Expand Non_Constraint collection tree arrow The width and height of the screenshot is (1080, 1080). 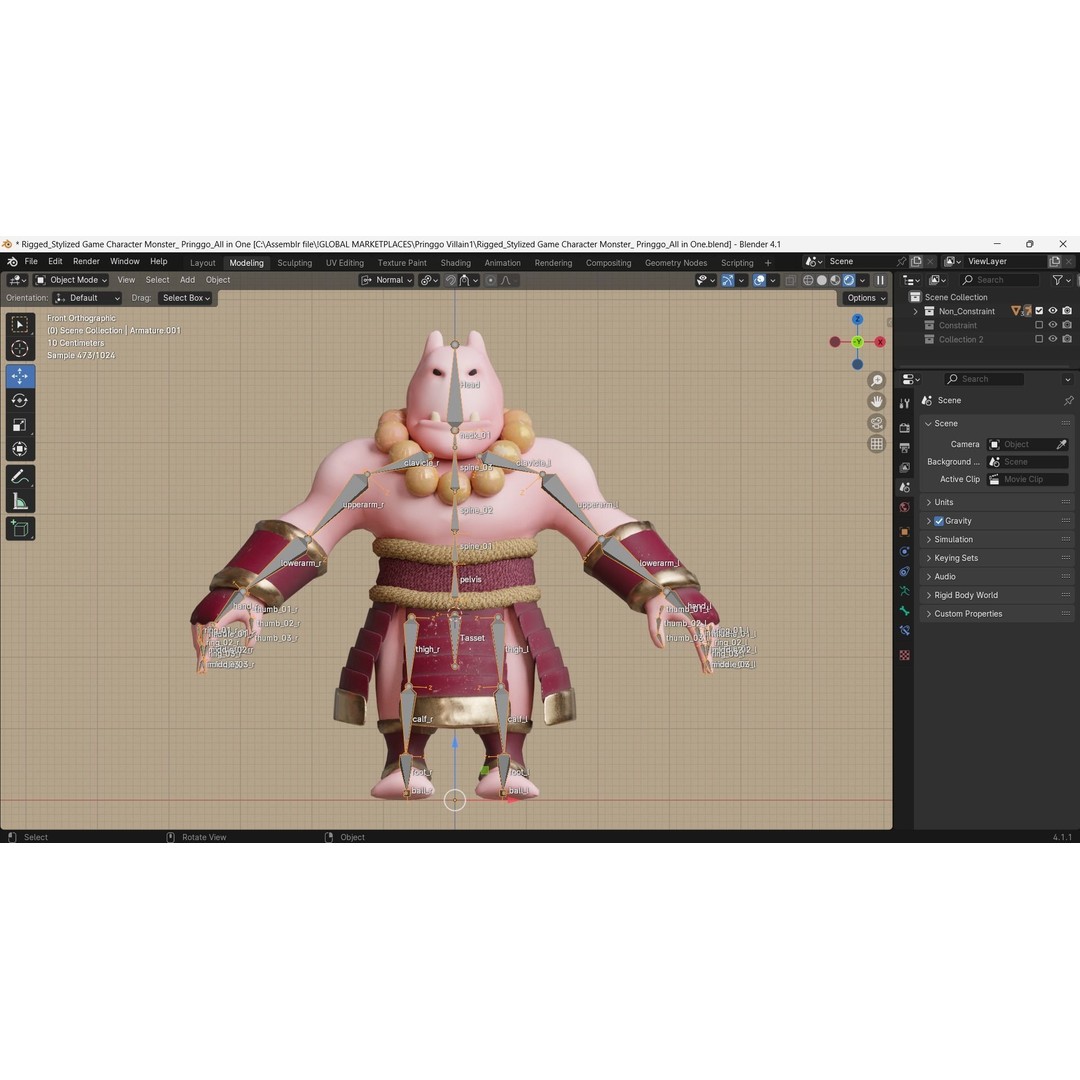(915, 311)
